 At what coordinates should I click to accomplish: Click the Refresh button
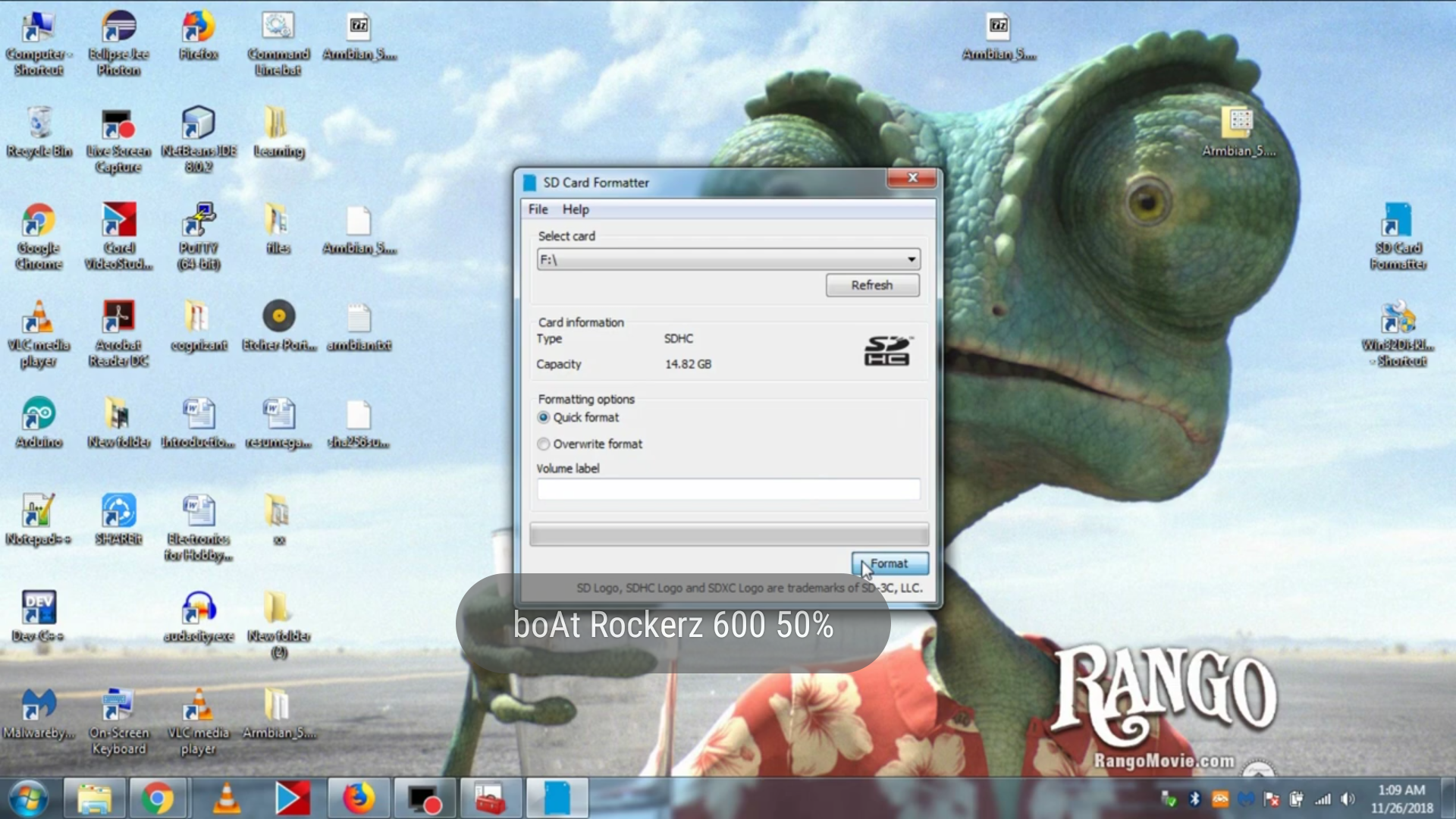point(872,285)
